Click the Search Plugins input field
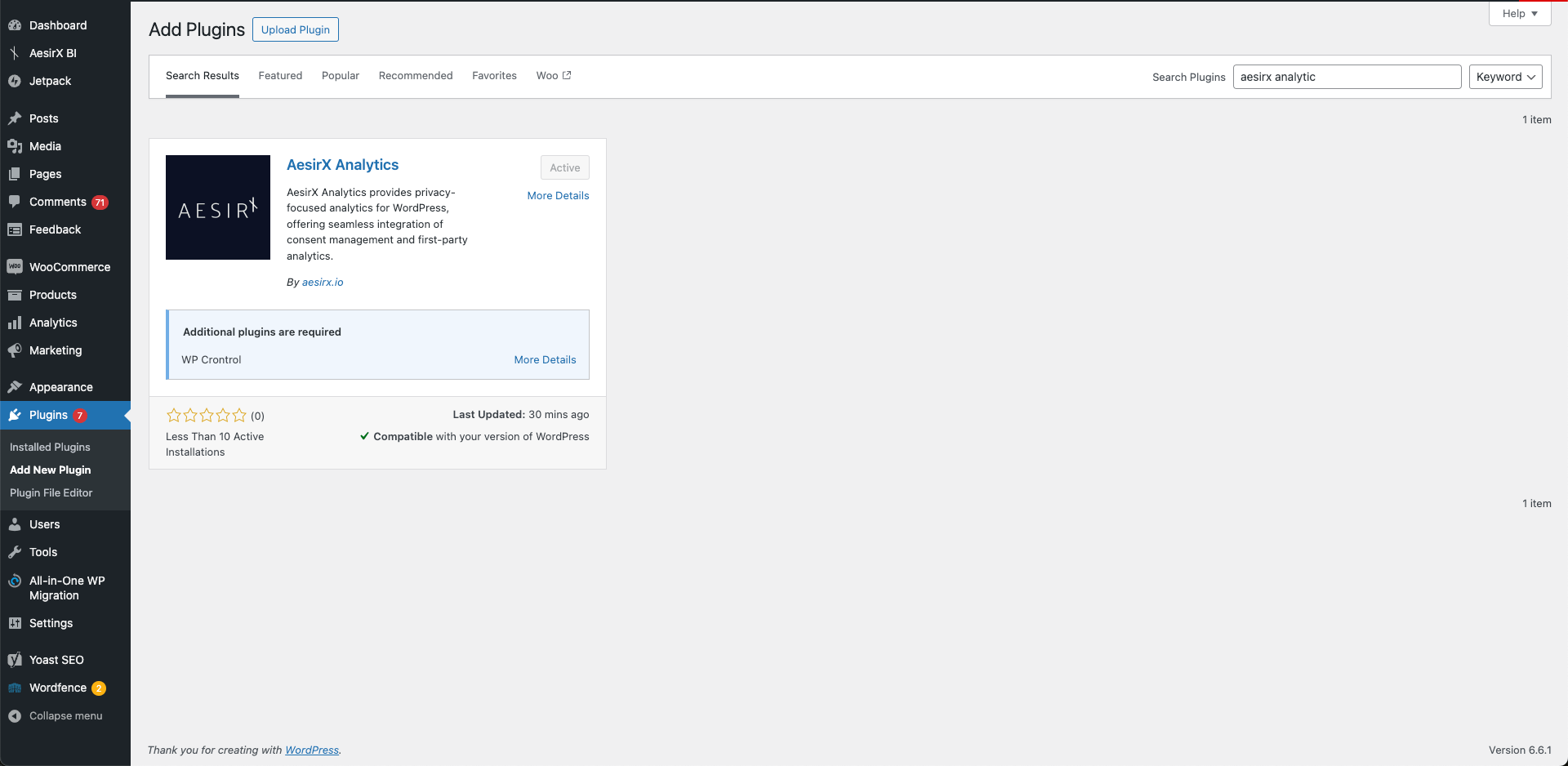This screenshot has width=1568, height=766. pyautogui.click(x=1347, y=77)
